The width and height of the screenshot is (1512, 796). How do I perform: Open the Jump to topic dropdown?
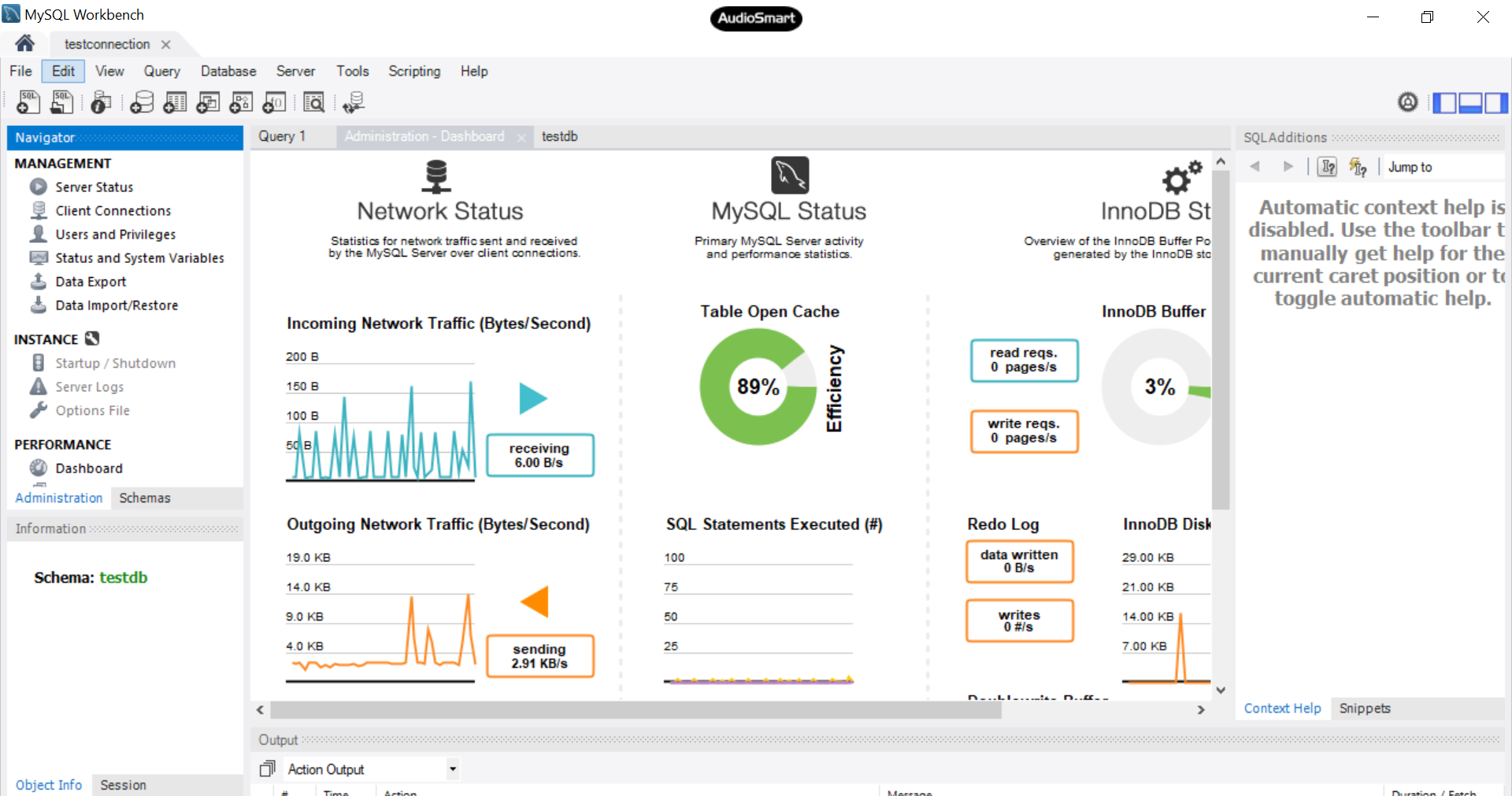pyautogui.click(x=1444, y=167)
